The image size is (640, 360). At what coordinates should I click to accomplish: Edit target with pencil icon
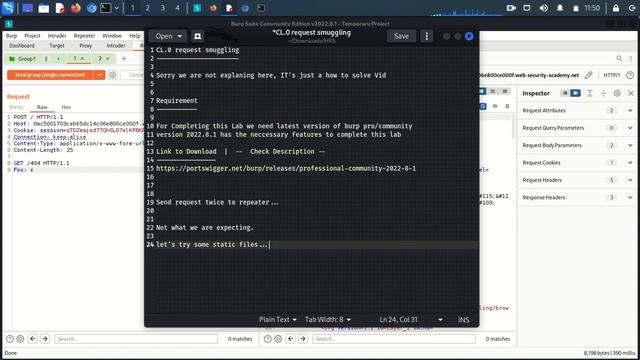[x=588, y=75]
